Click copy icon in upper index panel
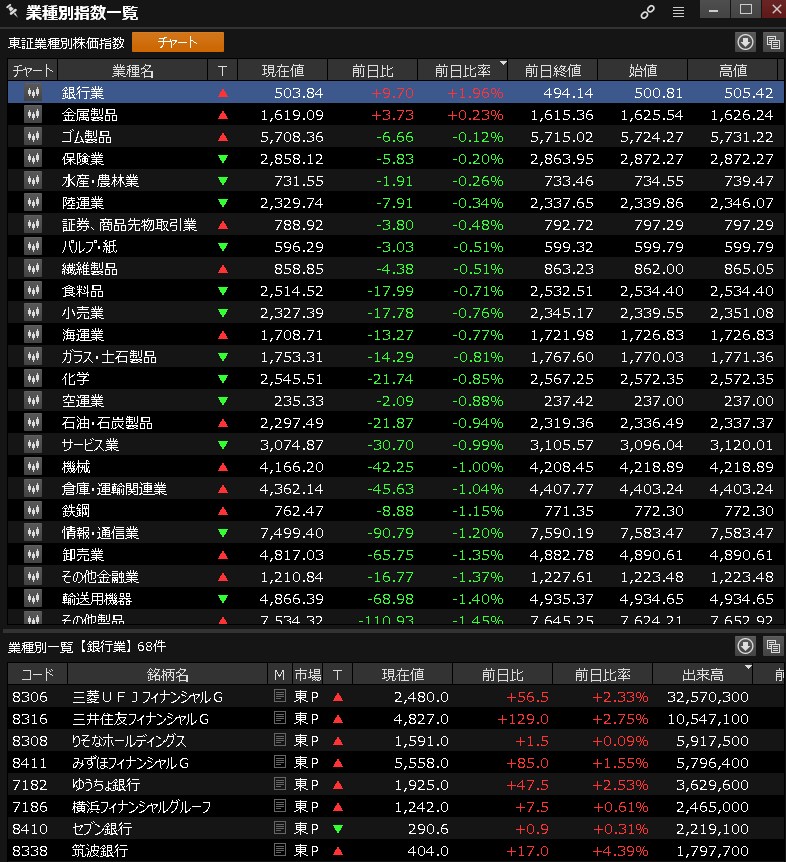786x862 pixels. coord(773,42)
